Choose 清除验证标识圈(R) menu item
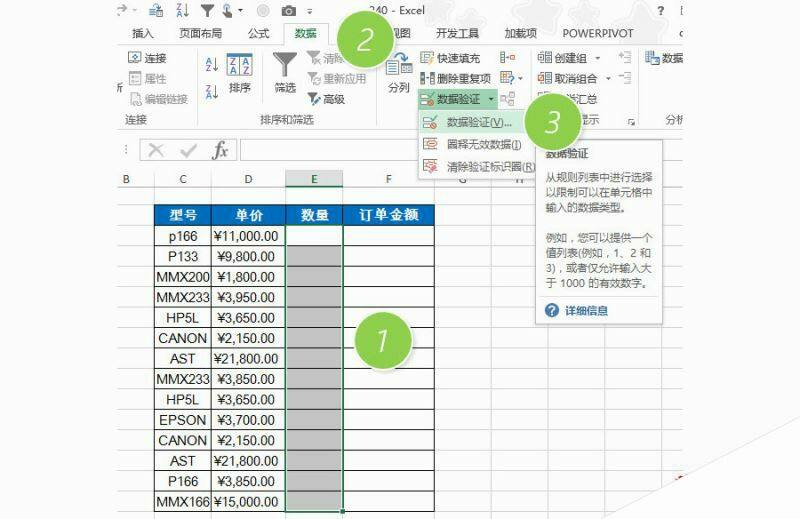 point(476,166)
